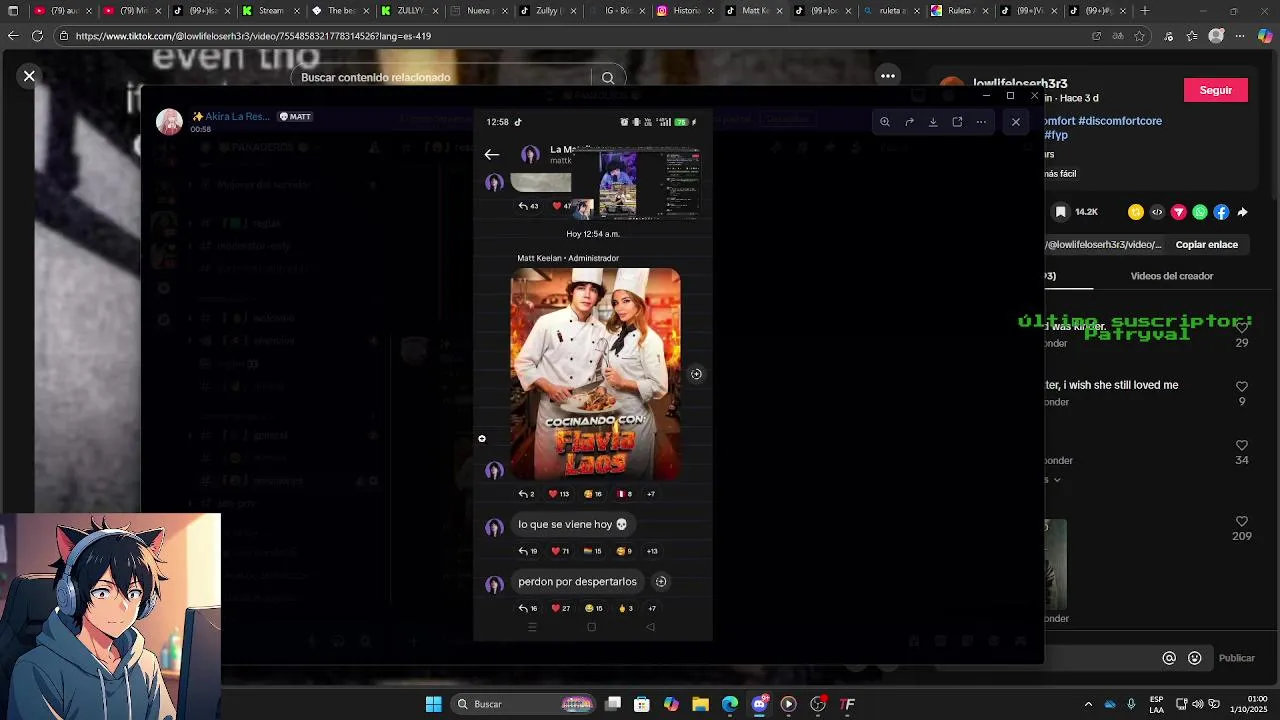Image resolution: width=1280 pixels, height=720 pixels.
Task: Mention a user with @ icon
Action: pos(1169,658)
